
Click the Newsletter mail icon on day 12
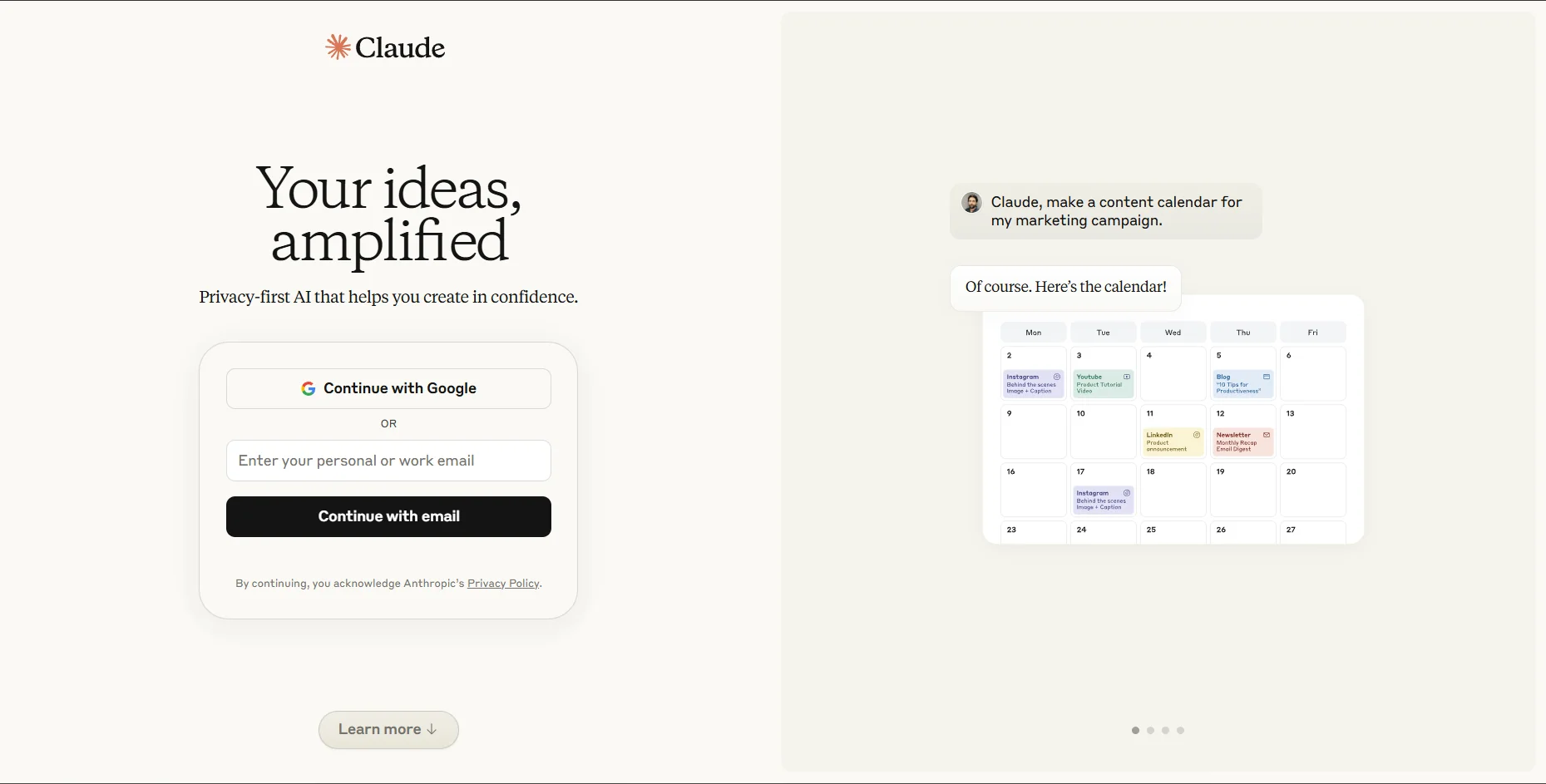pyautogui.click(x=1267, y=435)
